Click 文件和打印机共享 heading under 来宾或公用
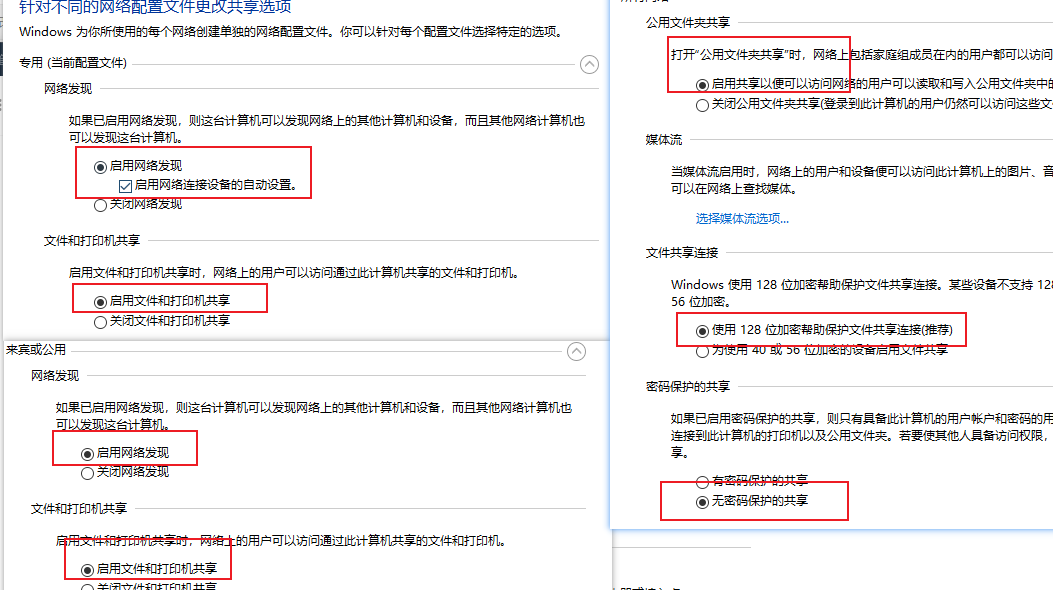Screen dimensions: 1053x590 [79, 509]
